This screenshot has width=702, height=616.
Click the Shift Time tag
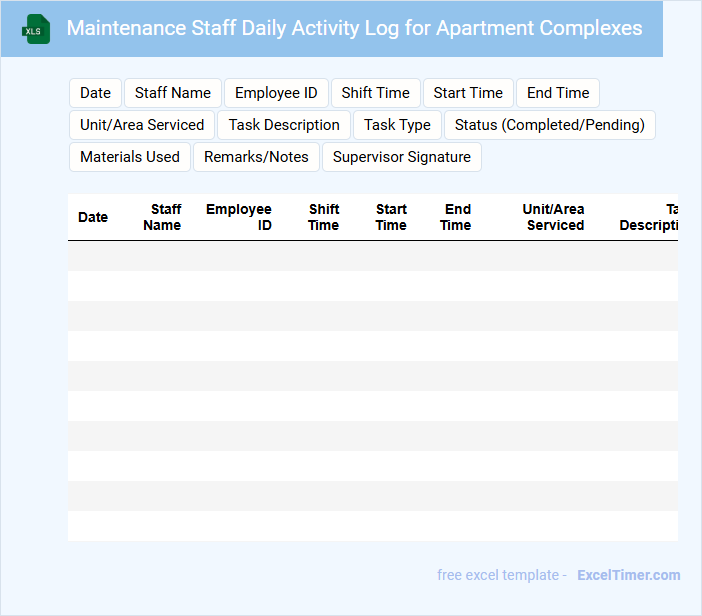click(375, 93)
